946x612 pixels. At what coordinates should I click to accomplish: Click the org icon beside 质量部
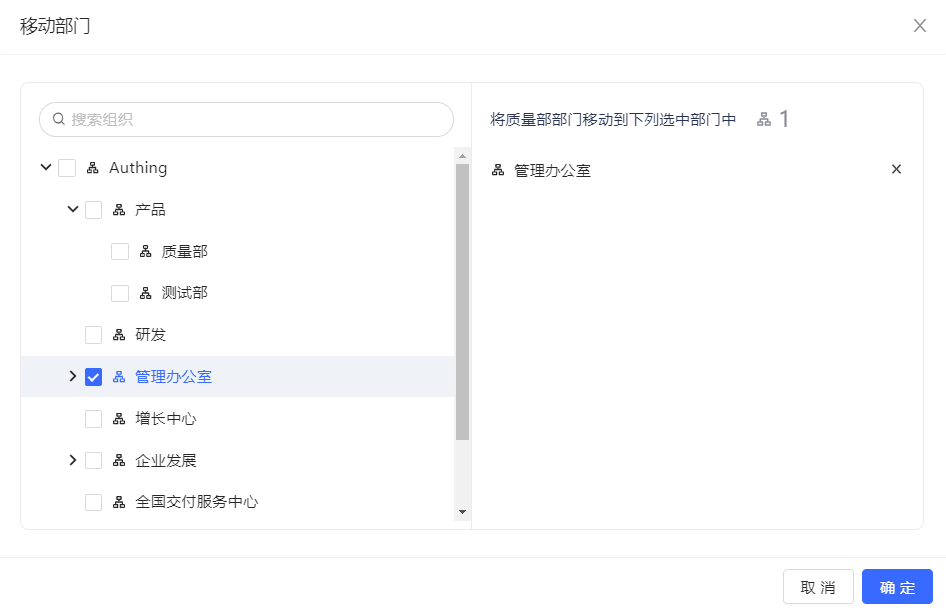(145, 251)
